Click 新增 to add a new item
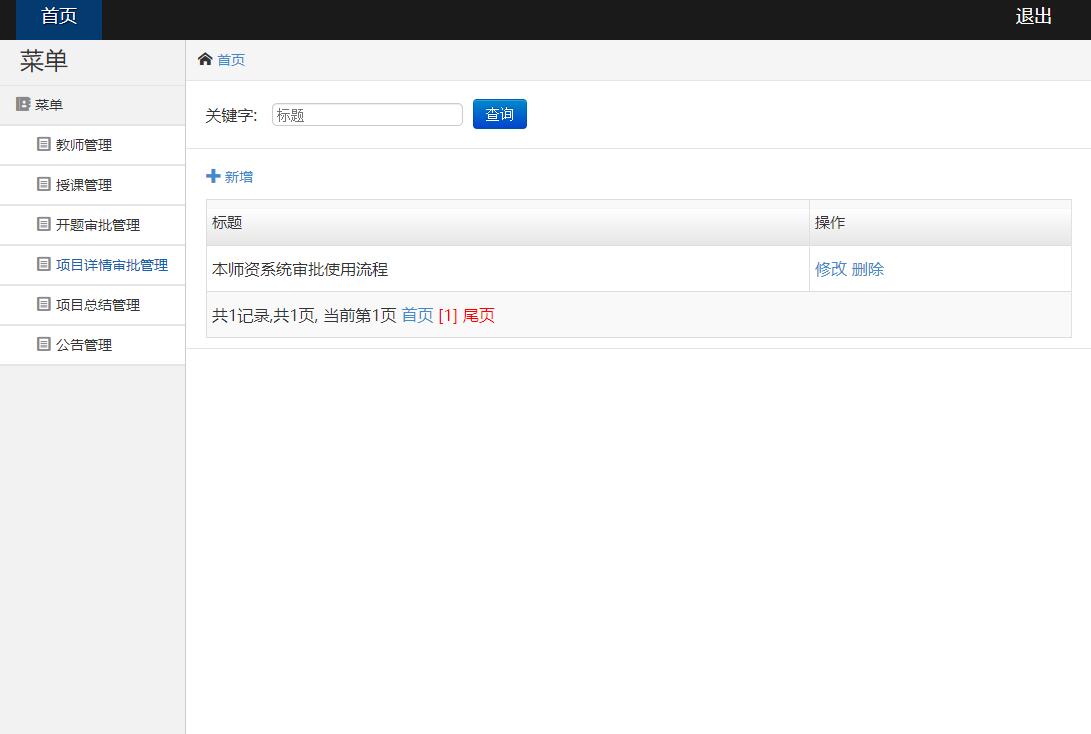 click(238, 176)
